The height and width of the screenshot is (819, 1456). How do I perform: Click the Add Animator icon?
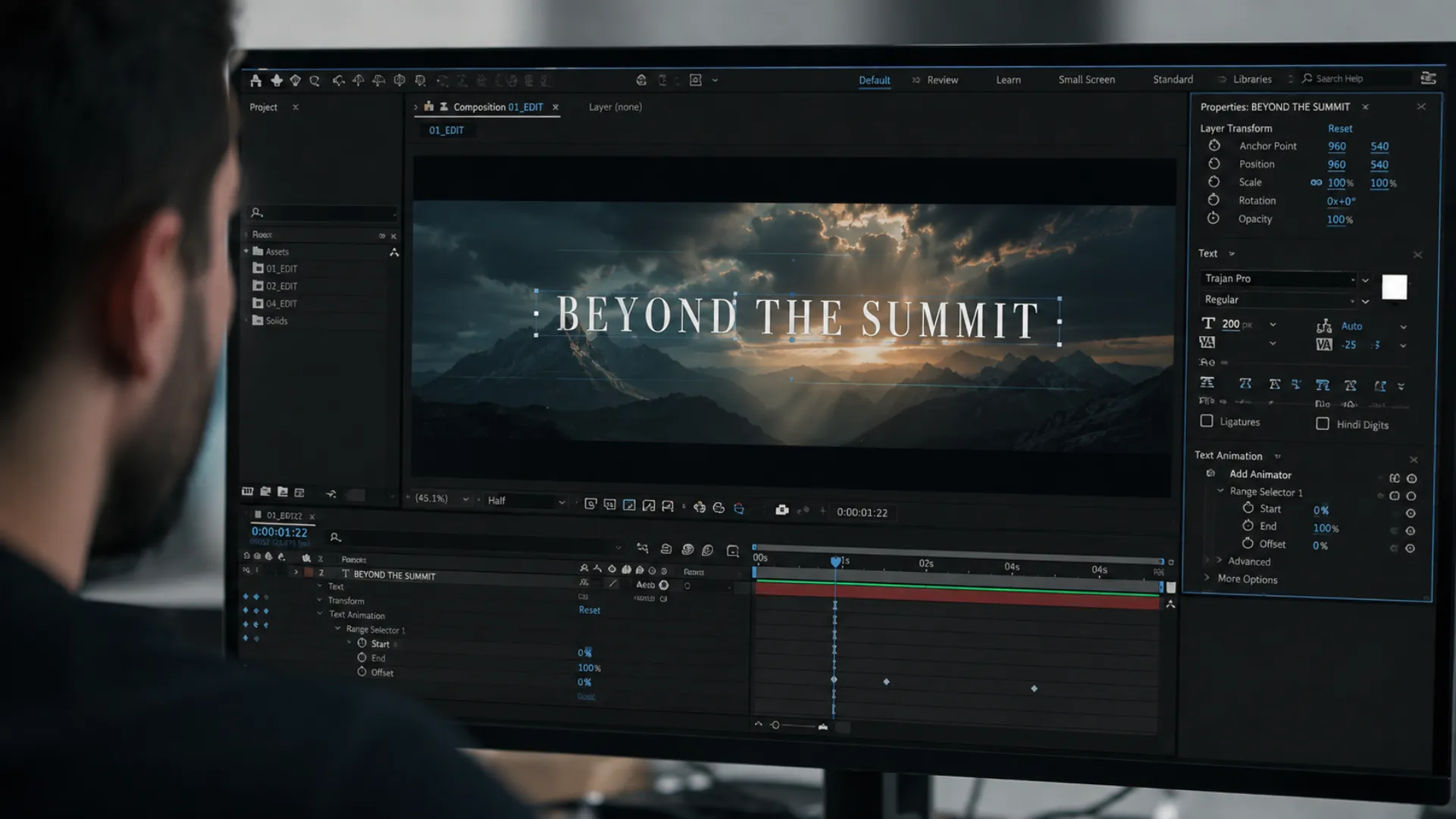pyautogui.click(x=1211, y=473)
